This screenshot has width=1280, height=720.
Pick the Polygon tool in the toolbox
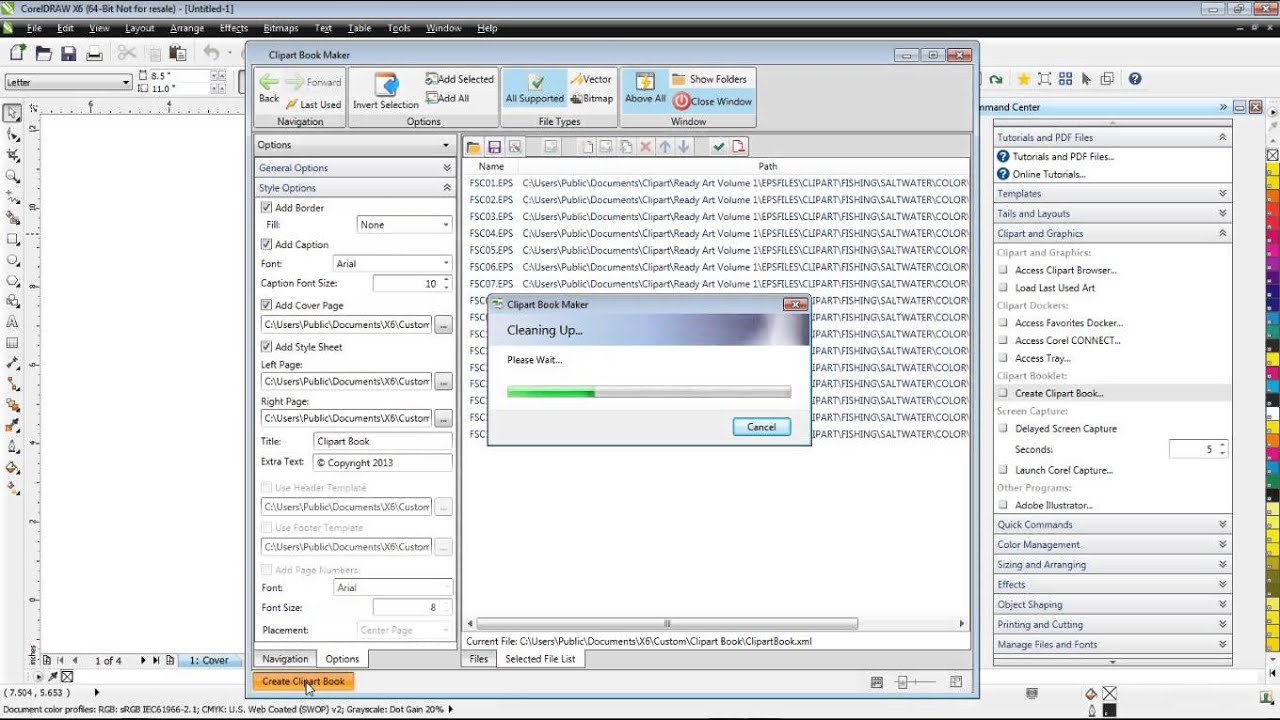pyautogui.click(x=13, y=281)
